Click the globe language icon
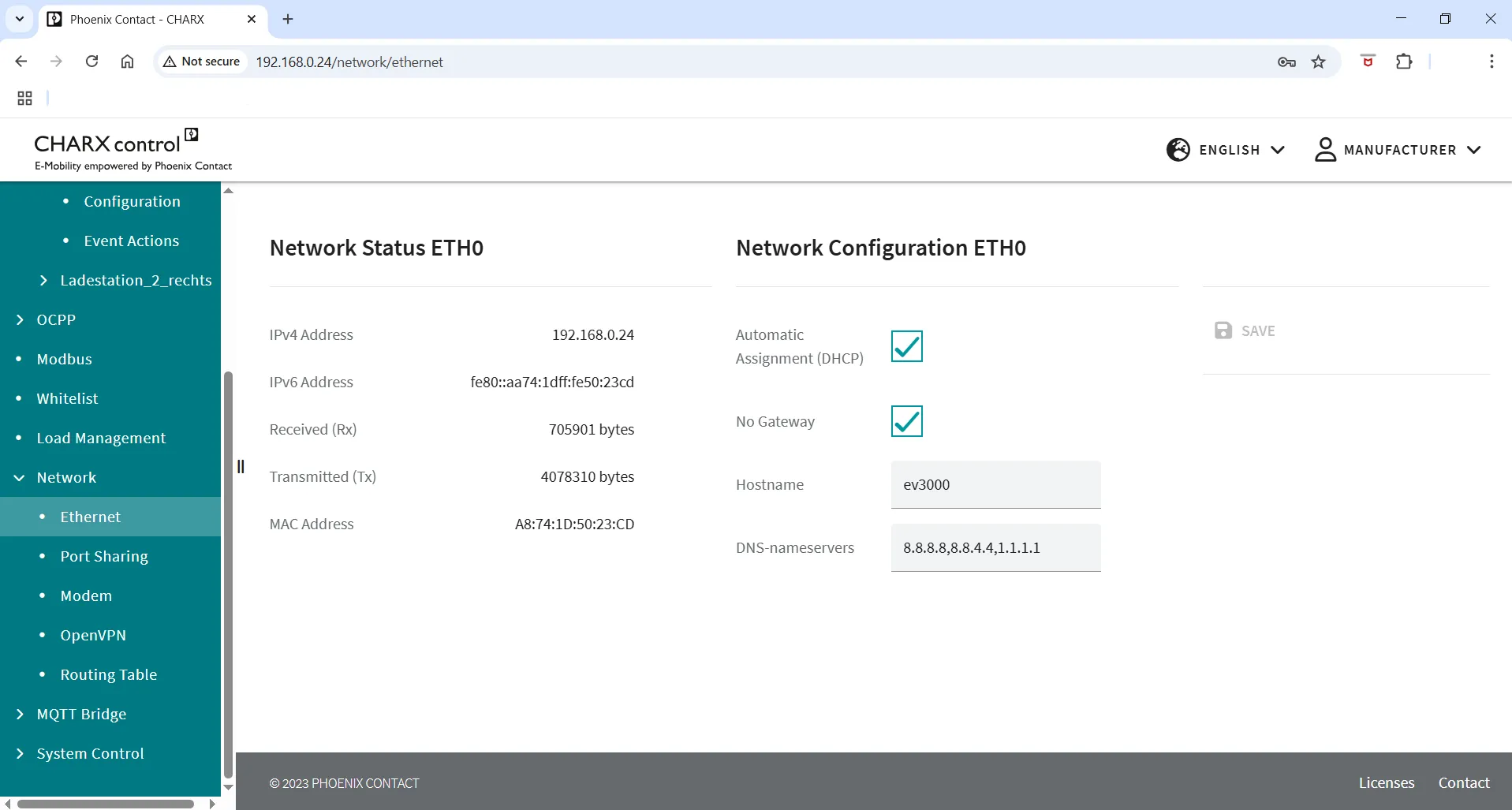This screenshot has height=810, width=1512. click(x=1178, y=150)
